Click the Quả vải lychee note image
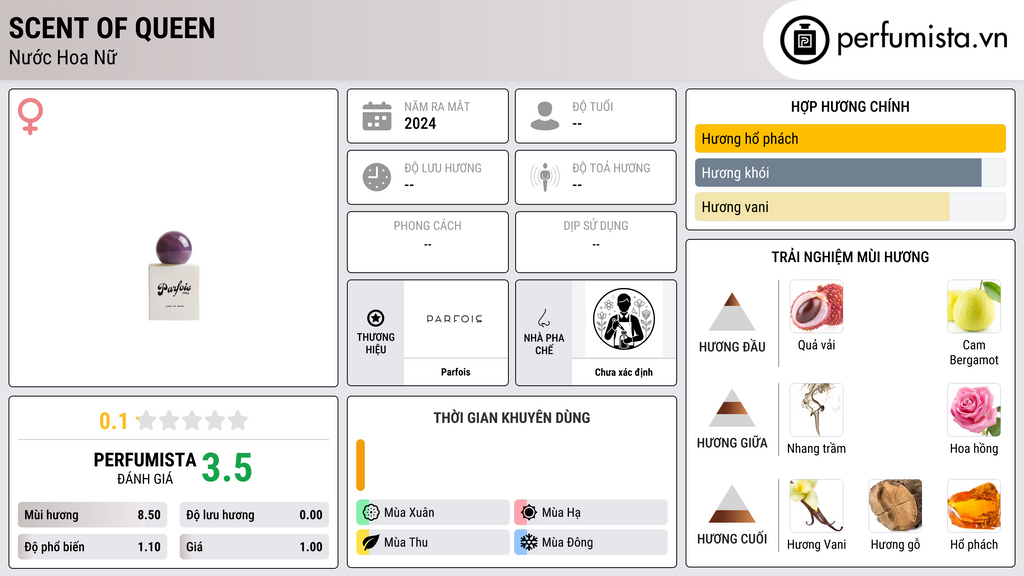The image size is (1024, 576). (816, 306)
